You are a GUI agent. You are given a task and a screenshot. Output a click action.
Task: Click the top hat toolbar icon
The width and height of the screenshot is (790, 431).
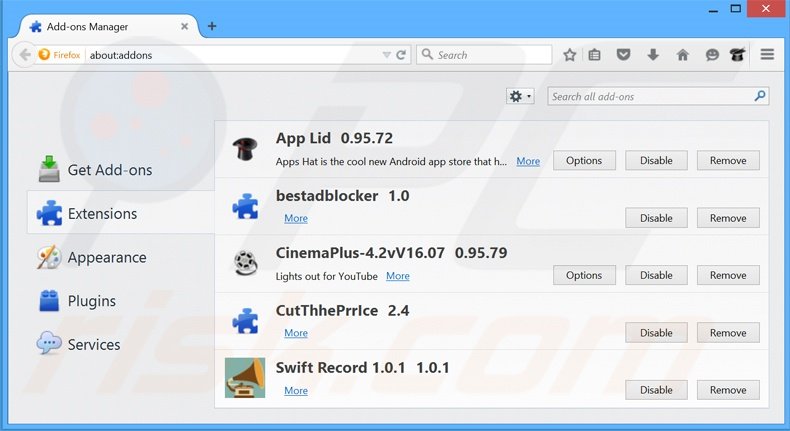(x=739, y=55)
